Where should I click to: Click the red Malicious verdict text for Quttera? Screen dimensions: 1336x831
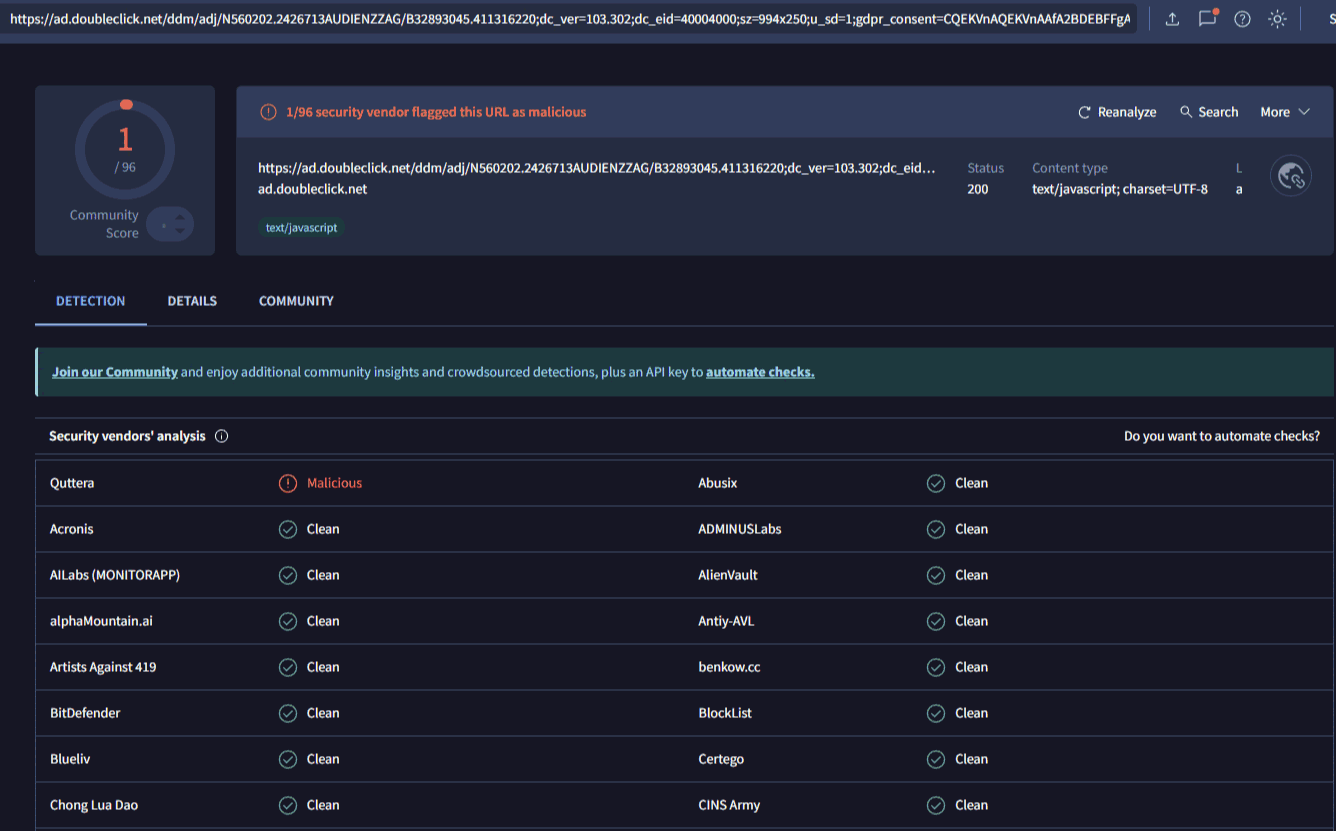click(335, 483)
